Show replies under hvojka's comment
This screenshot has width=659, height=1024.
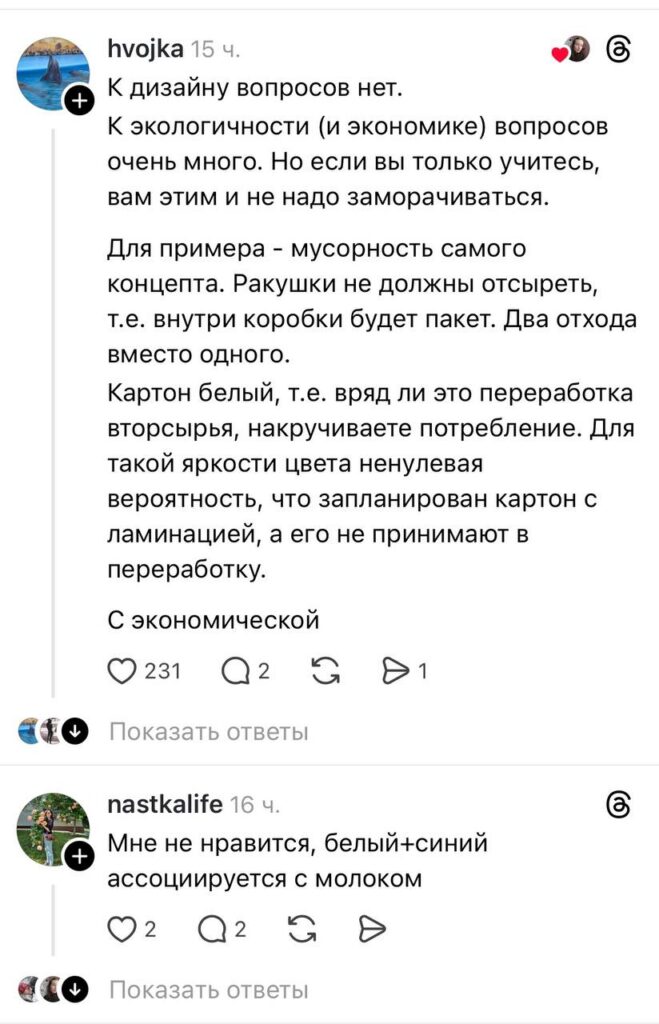coord(208,732)
